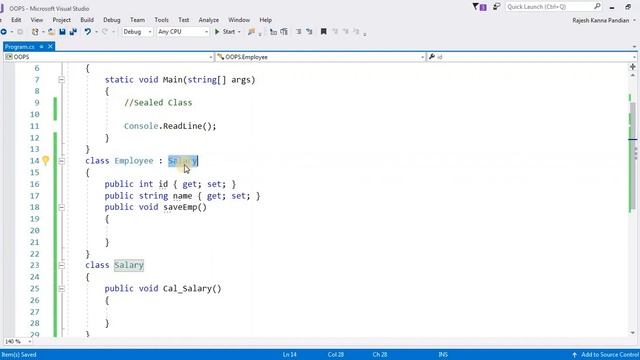Open the Team menu
Viewport: 640px width, 360px height.
coord(137,20)
